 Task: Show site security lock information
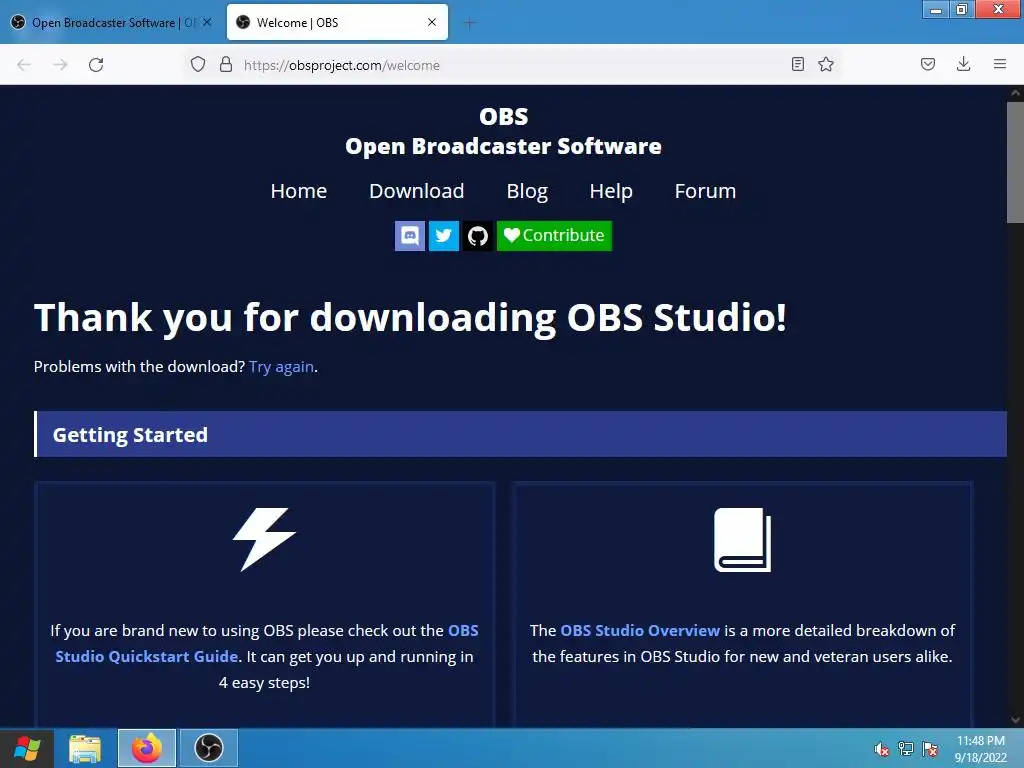(x=226, y=64)
